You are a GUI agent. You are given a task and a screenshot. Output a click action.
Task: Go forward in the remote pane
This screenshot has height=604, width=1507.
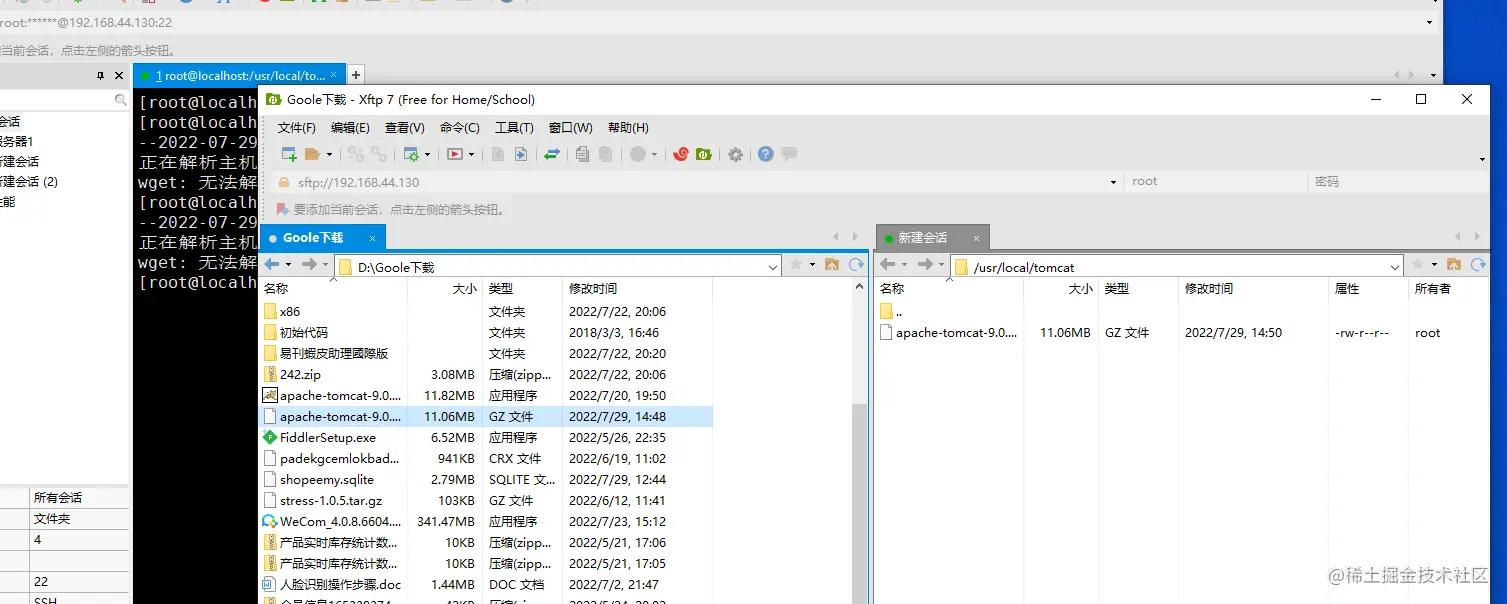(925, 265)
